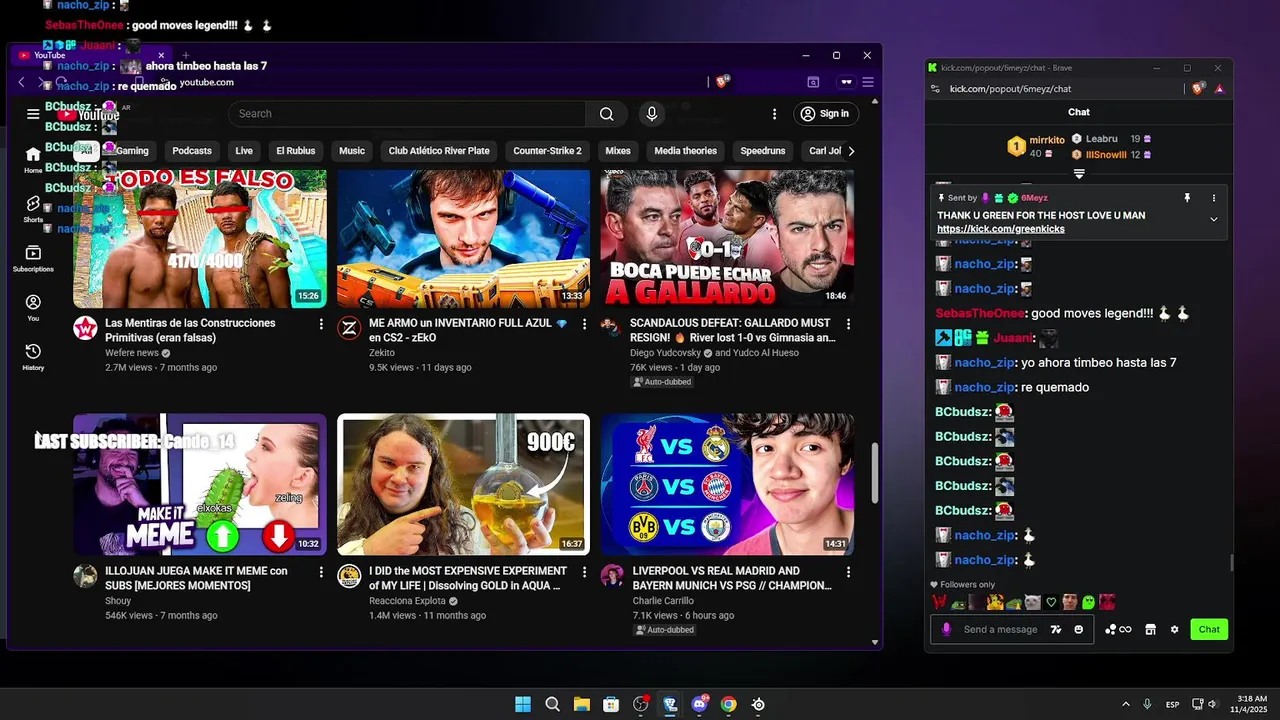Click Brave Rewards triangle in Kick window
The height and width of the screenshot is (720, 1280).
tap(1219, 89)
